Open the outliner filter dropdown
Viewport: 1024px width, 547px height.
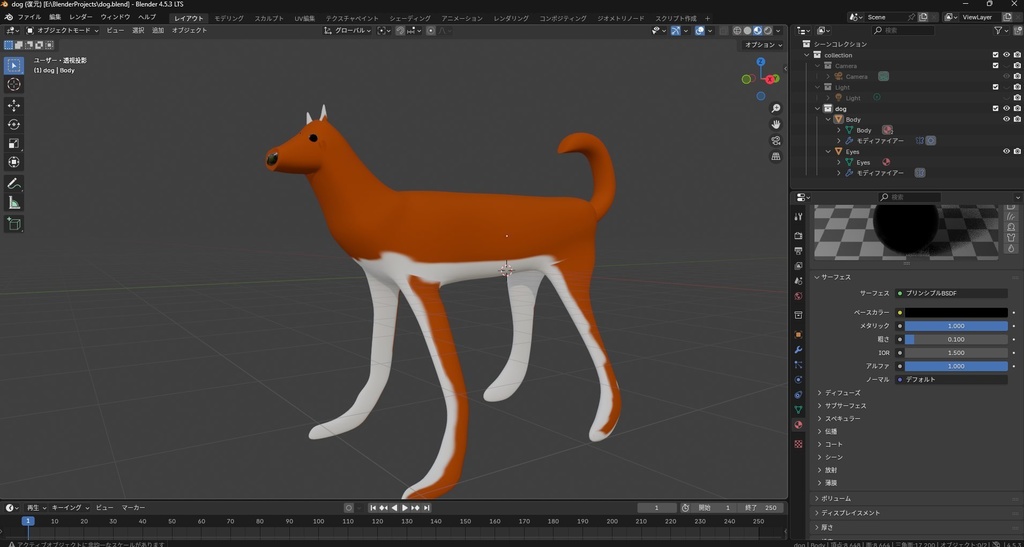tap(1000, 31)
